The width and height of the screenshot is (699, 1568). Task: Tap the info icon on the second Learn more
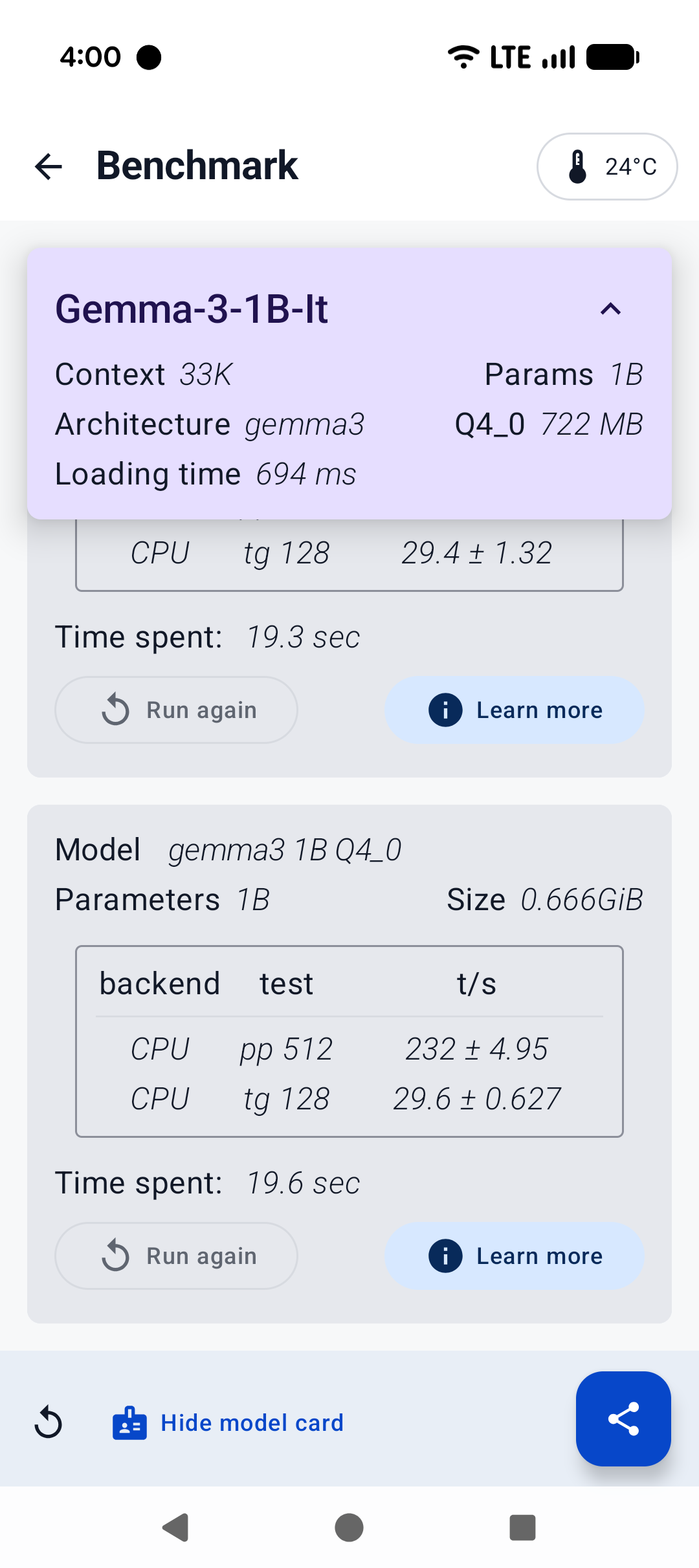[445, 1255]
